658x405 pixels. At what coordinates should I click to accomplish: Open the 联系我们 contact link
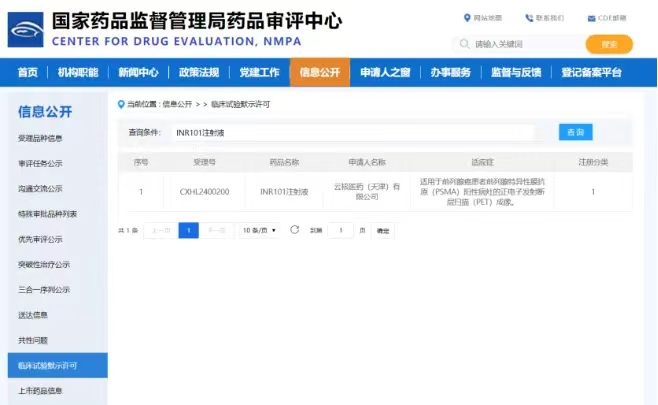coord(550,18)
